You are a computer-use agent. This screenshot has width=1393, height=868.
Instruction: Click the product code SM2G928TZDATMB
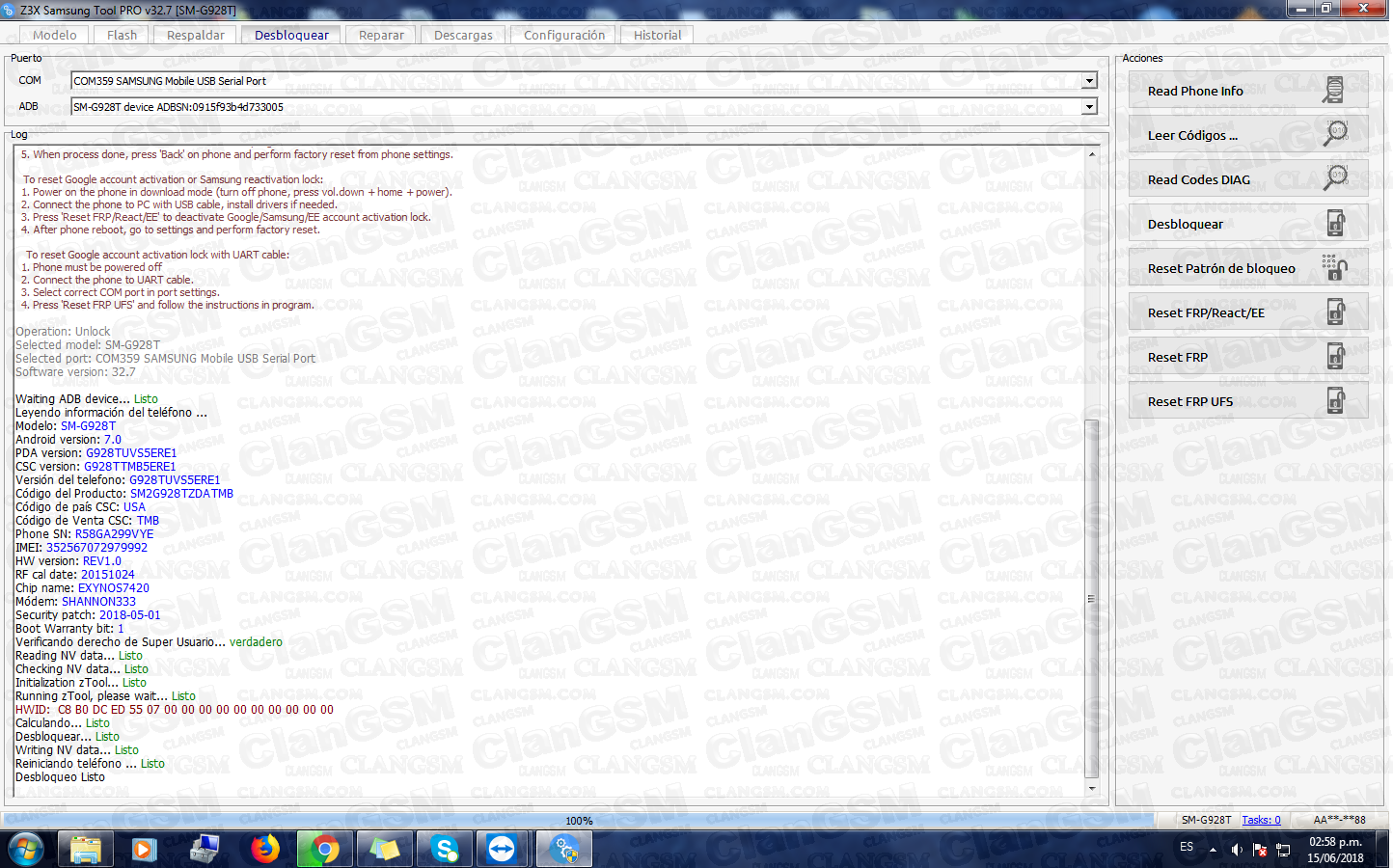pyautogui.click(x=181, y=493)
